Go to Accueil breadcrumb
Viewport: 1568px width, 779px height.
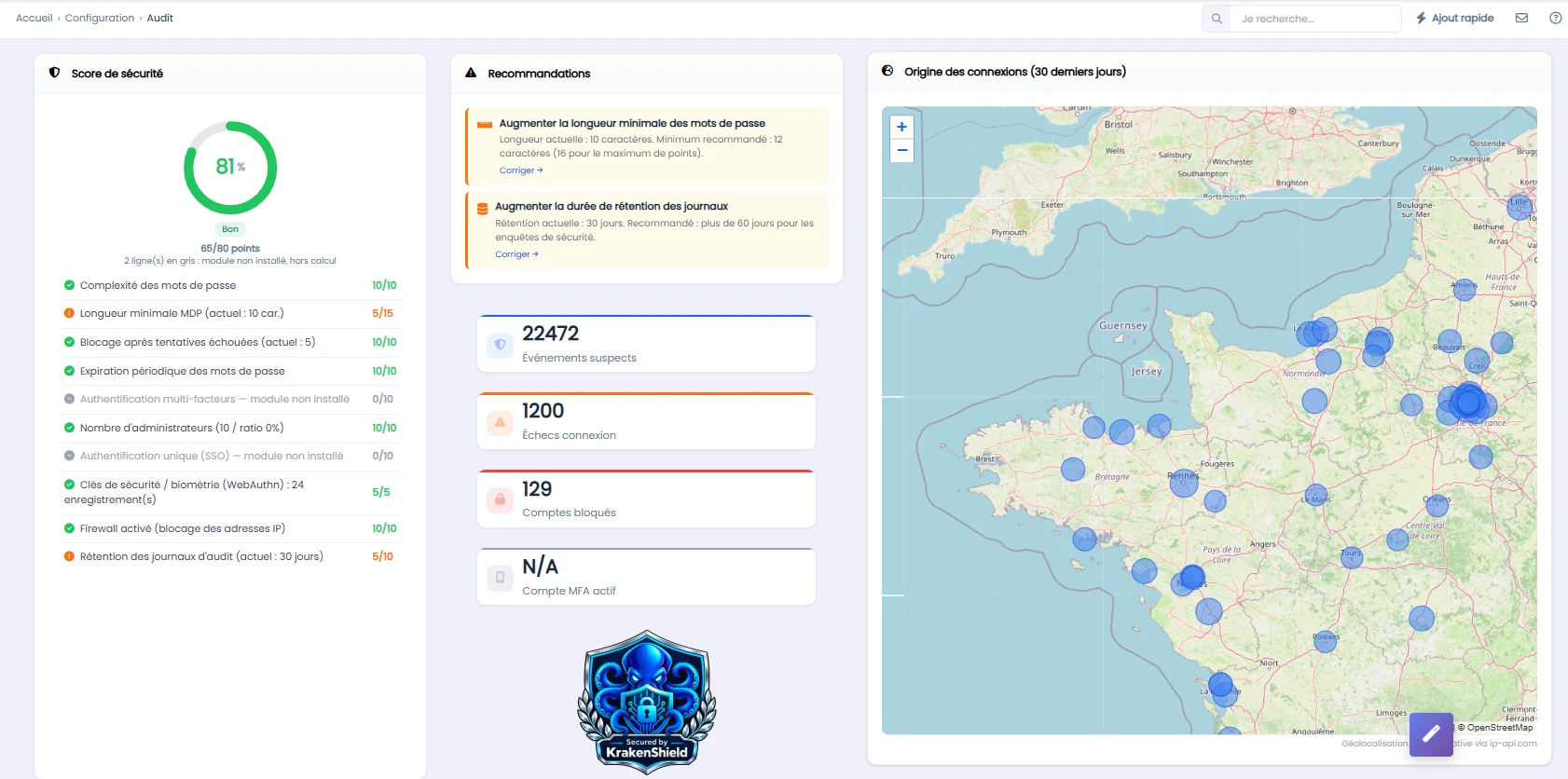point(34,18)
